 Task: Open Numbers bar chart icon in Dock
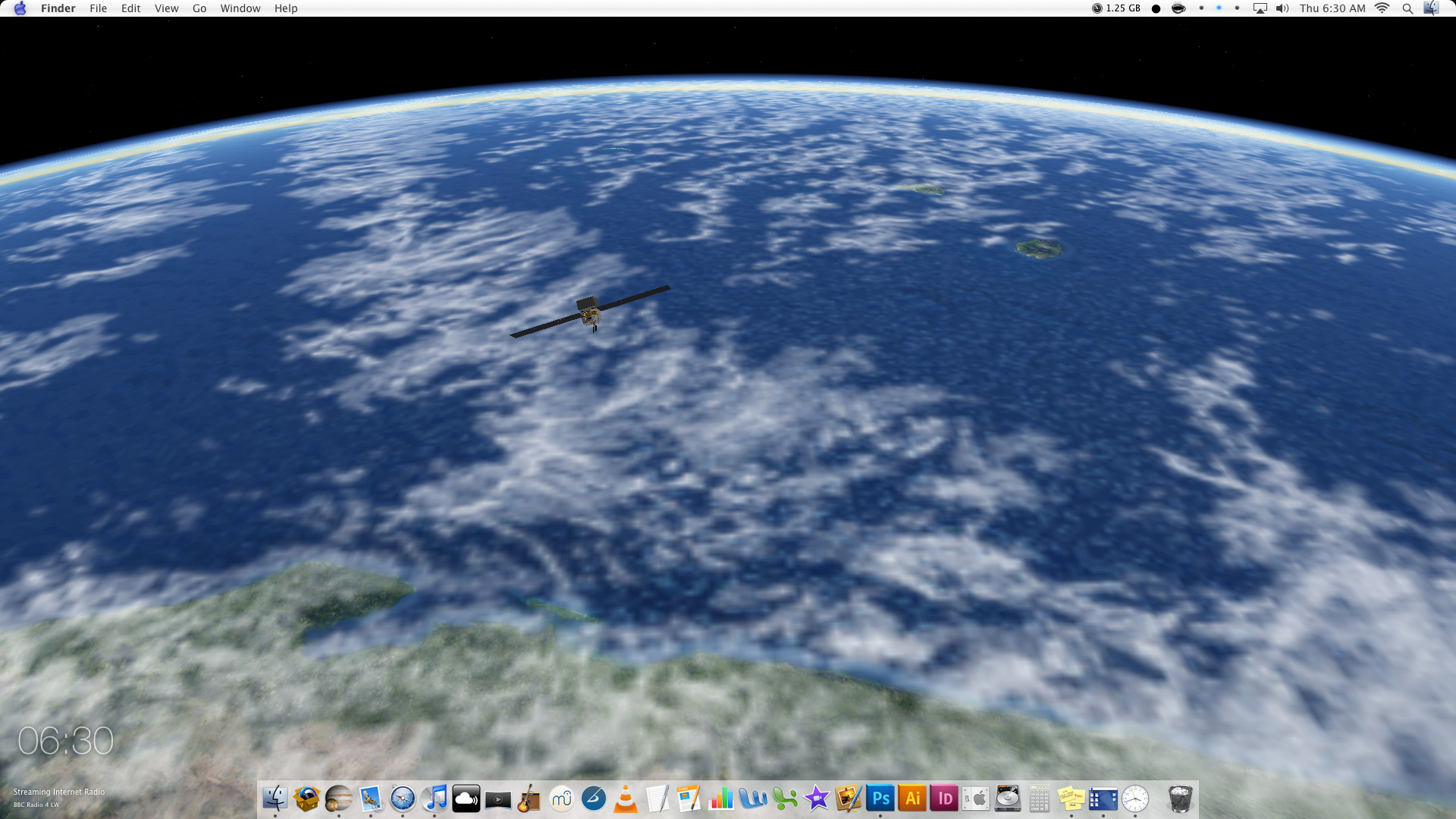(721, 799)
